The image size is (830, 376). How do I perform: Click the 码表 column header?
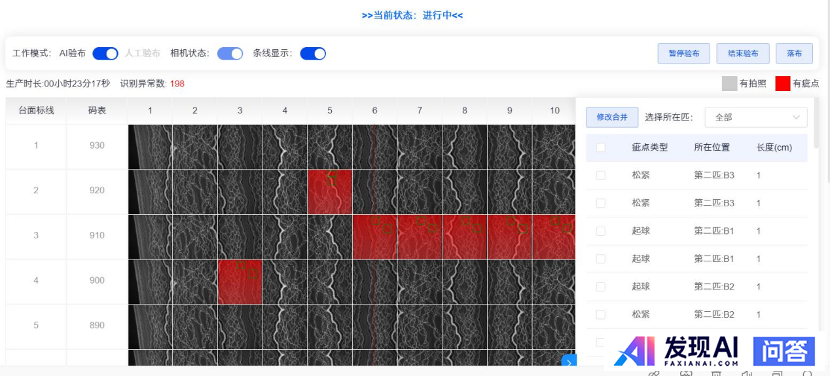point(97,111)
